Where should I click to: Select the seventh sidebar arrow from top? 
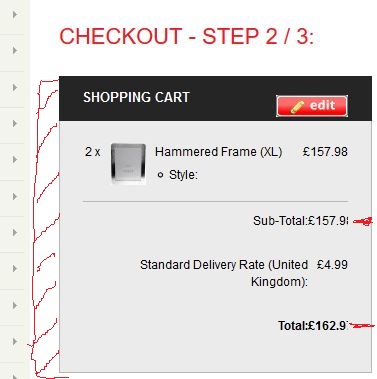[15, 232]
